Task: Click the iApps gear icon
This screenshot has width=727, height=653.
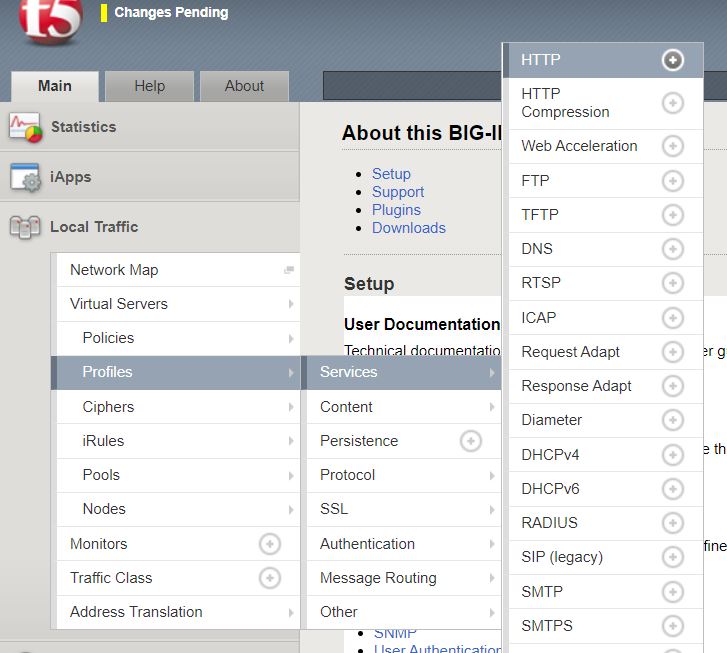Action: pos(25,177)
